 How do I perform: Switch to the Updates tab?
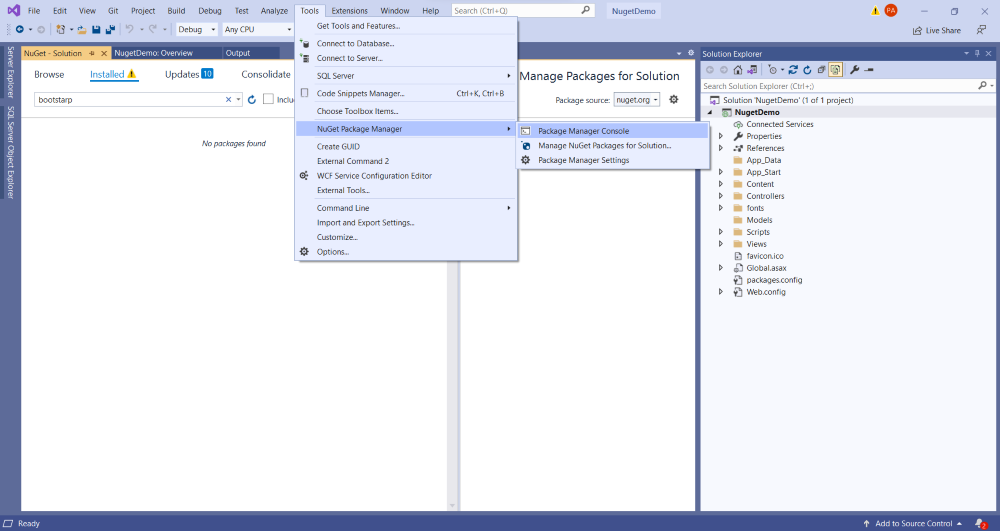tap(189, 75)
